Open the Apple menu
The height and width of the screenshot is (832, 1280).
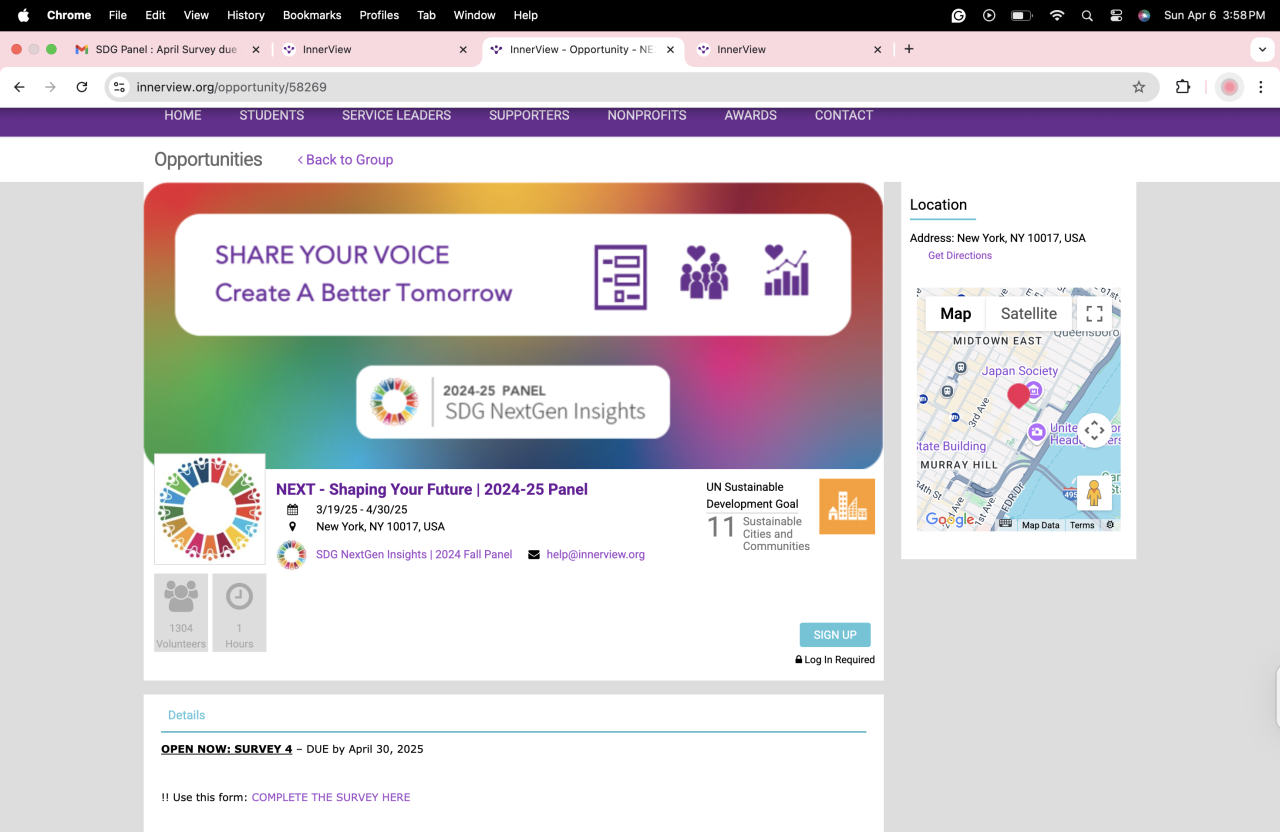click(x=24, y=15)
